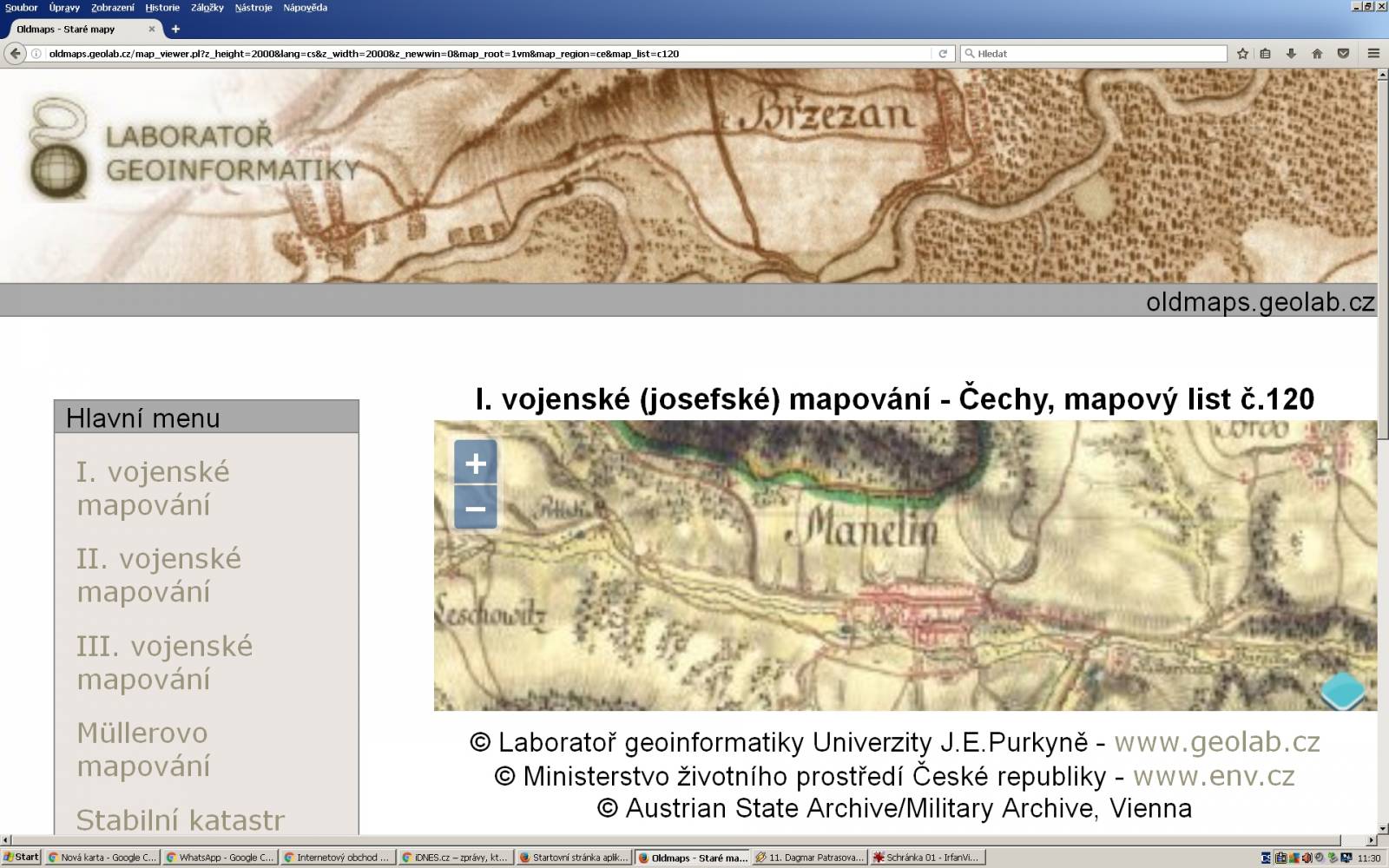Click the Hlavní menu heading

(143, 418)
